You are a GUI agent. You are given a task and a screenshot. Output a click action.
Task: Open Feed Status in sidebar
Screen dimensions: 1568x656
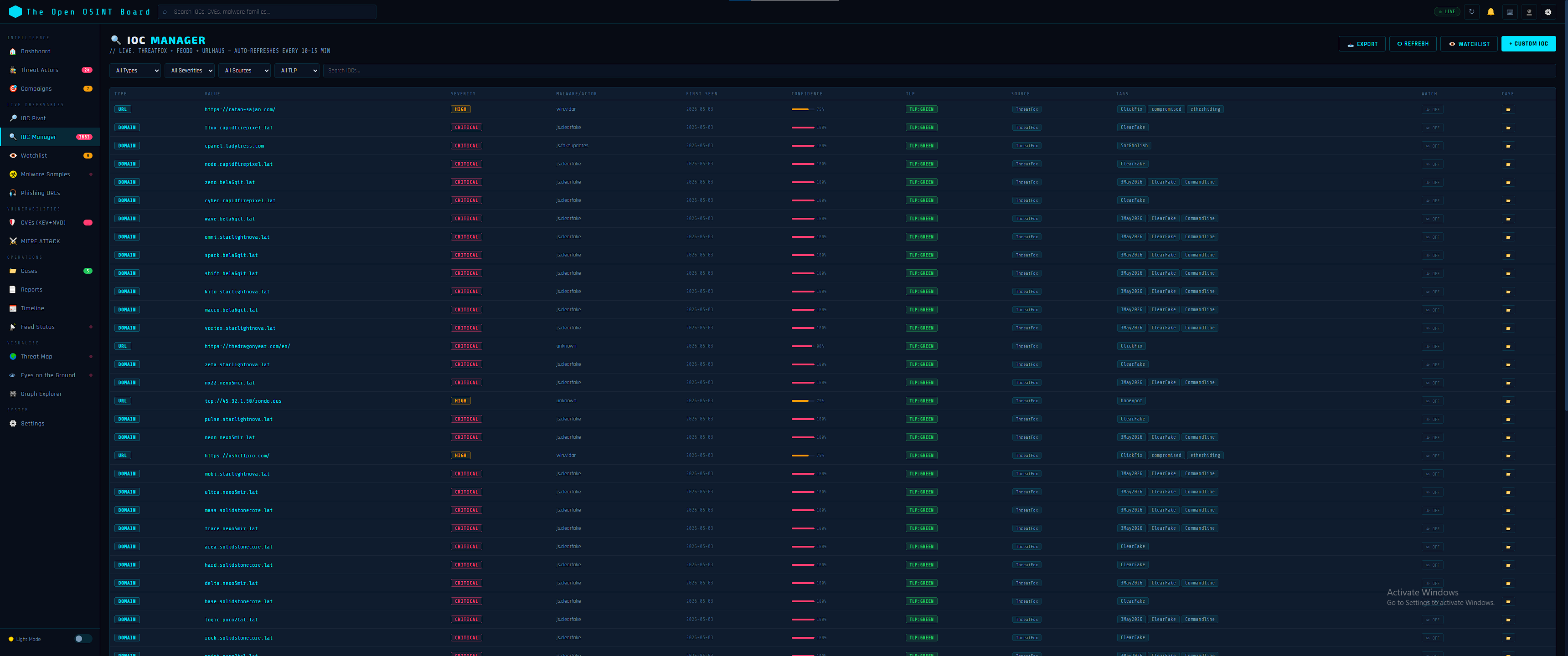click(x=50, y=328)
